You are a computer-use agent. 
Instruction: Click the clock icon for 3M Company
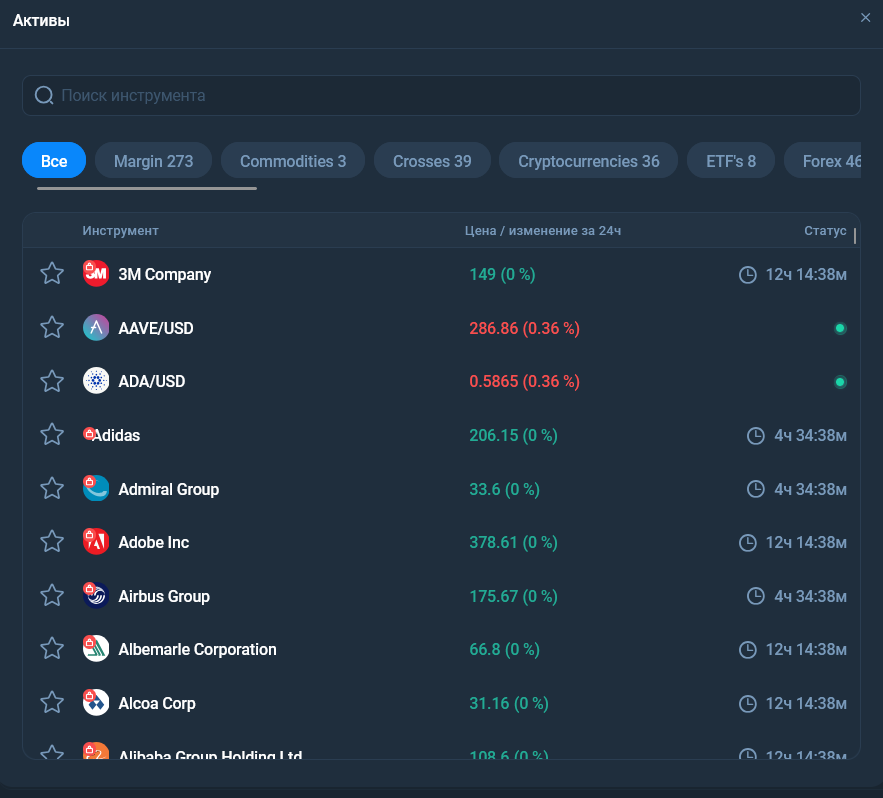click(748, 275)
